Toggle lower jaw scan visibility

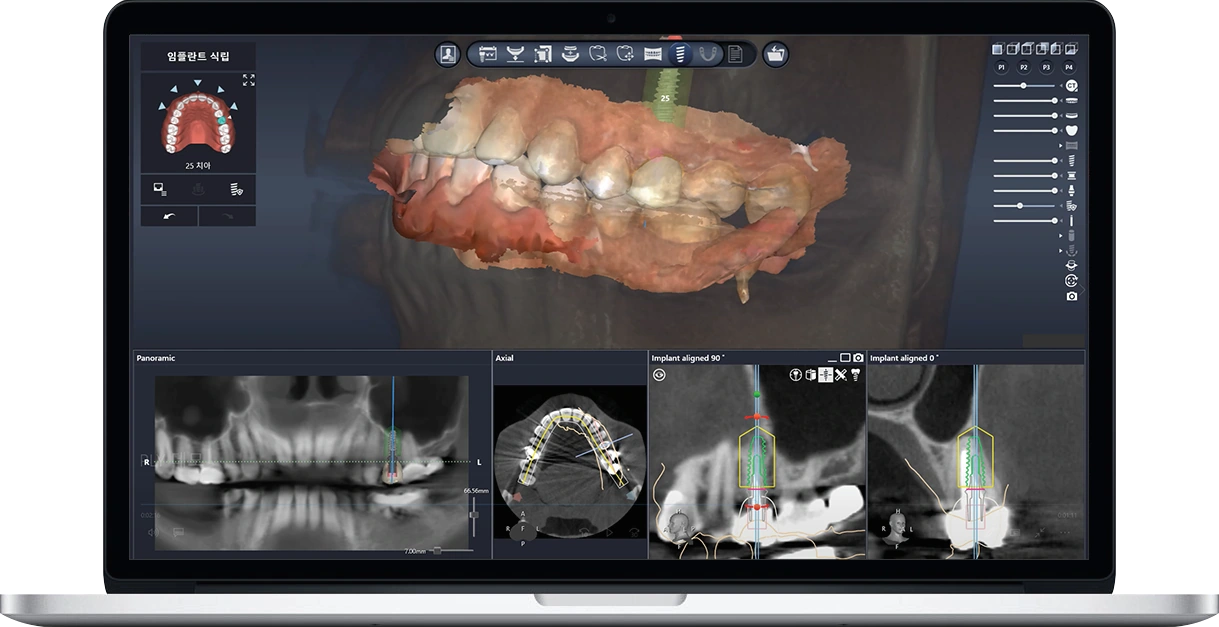(x=1072, y=116)
